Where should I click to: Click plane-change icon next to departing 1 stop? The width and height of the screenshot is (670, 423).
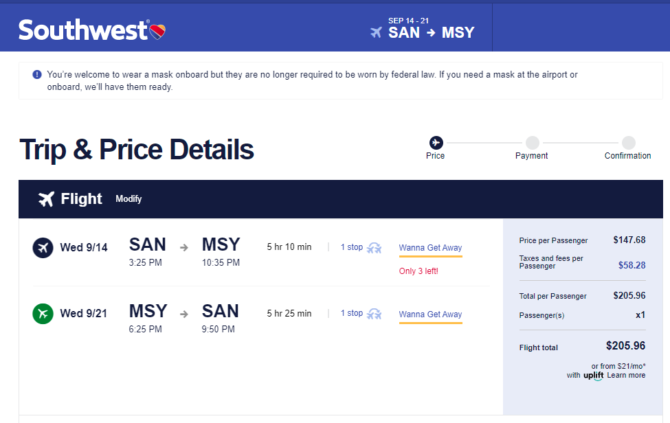(x=374, y=248)
